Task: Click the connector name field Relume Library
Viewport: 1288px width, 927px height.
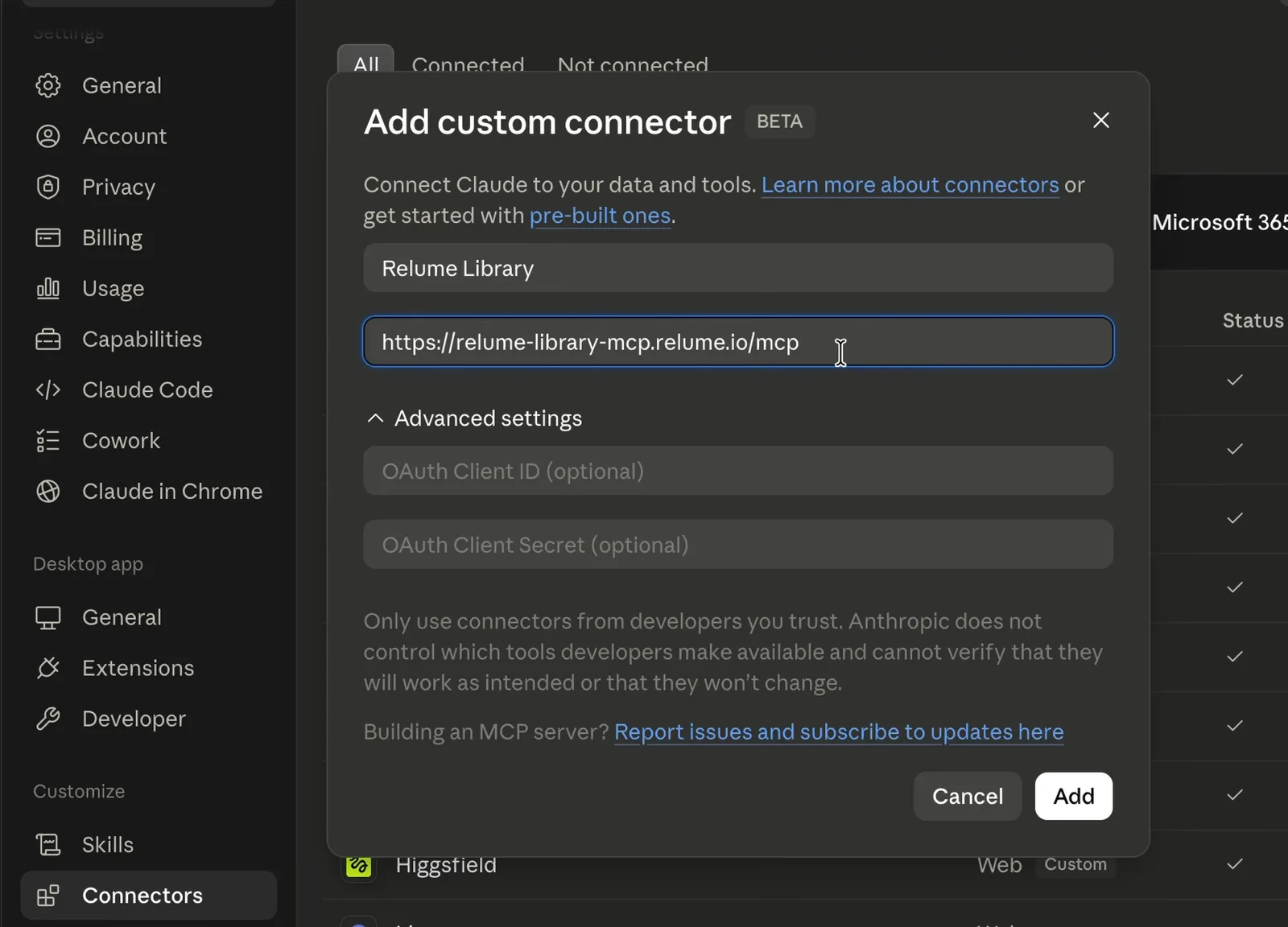Action: pos(738,268)
